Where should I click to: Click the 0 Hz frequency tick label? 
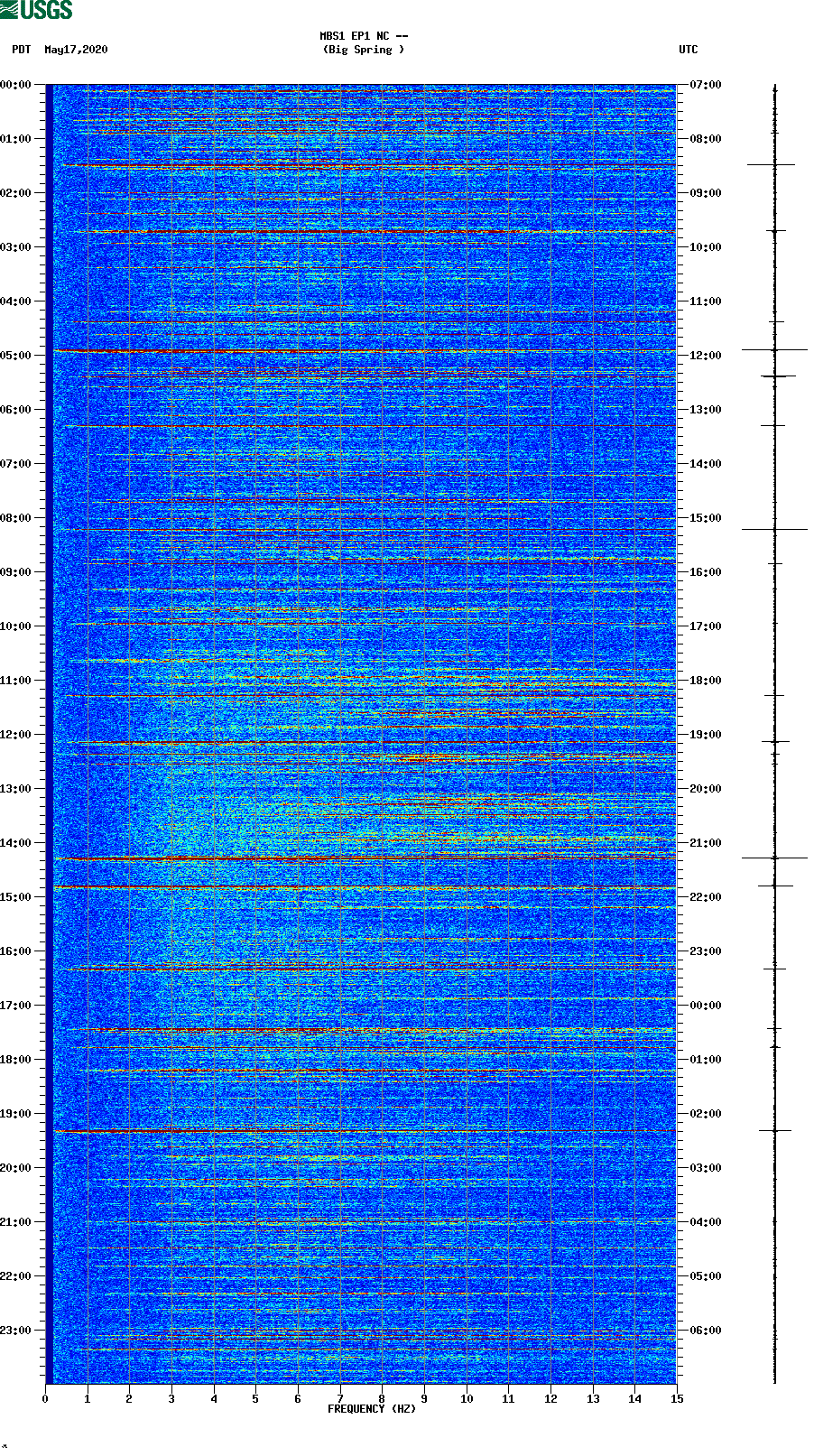click(x=45, y=1399)
